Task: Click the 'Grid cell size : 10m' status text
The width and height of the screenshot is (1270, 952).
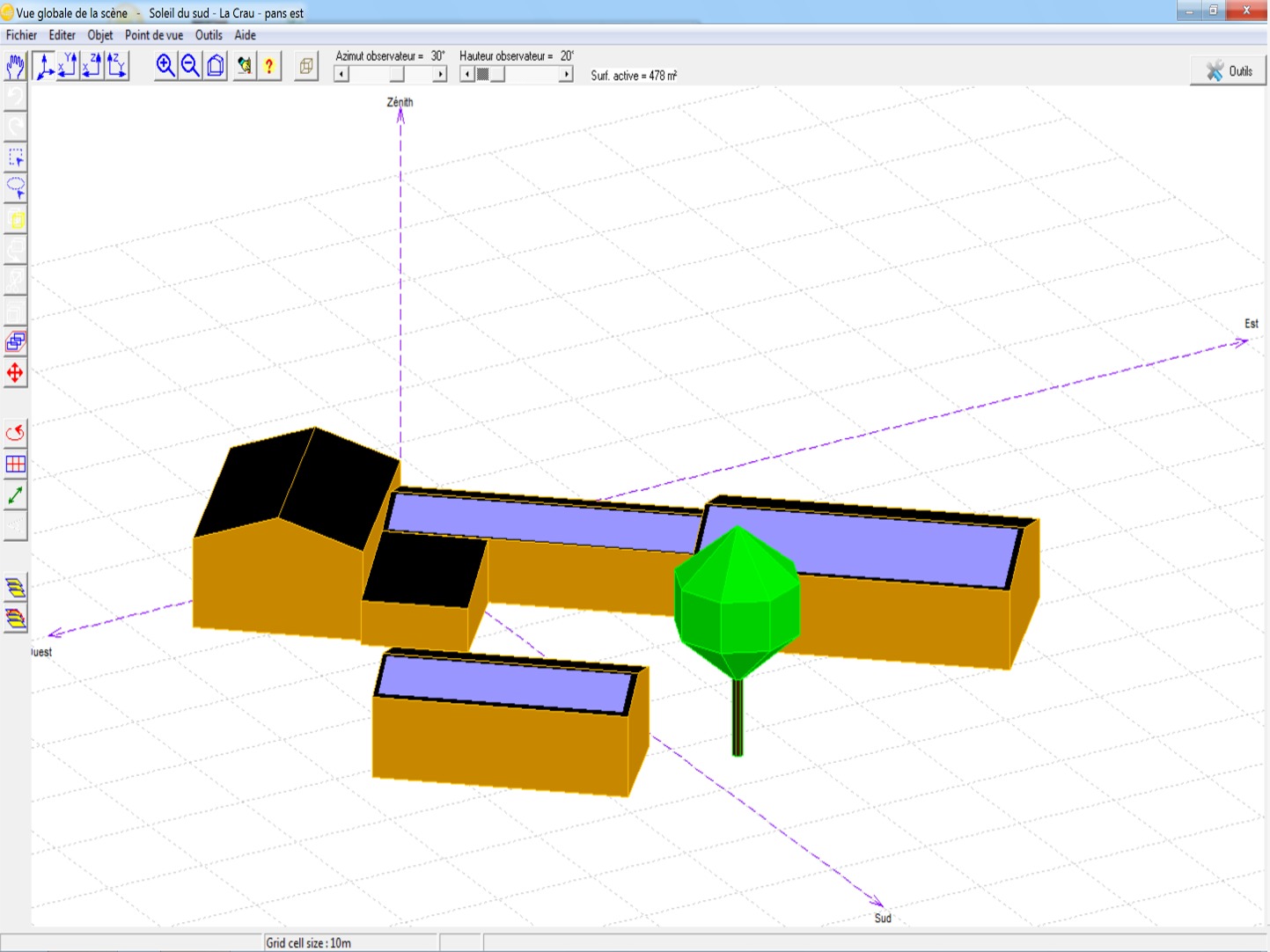Action: 309,943
